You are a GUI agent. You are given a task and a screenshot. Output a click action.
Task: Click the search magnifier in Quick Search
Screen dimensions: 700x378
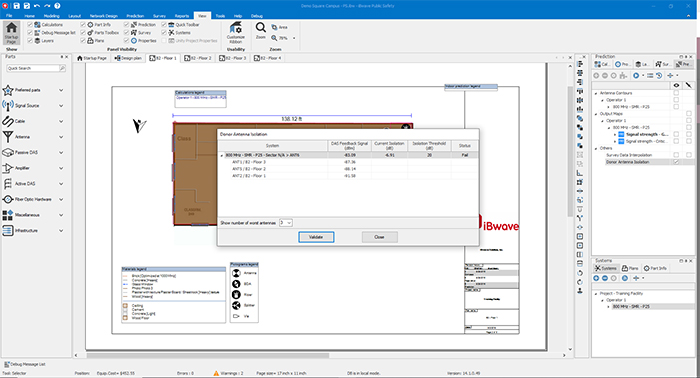[x=62, y=68]
